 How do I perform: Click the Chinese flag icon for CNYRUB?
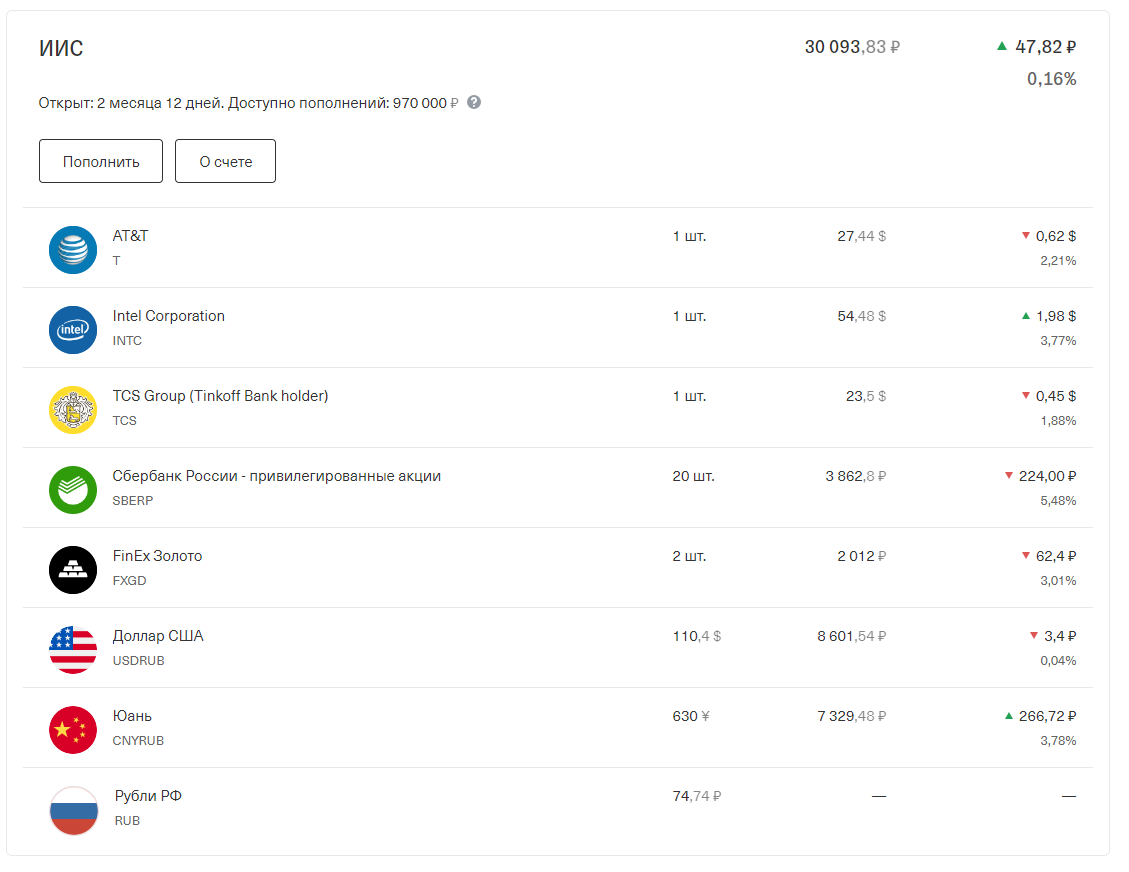[73, 729]
